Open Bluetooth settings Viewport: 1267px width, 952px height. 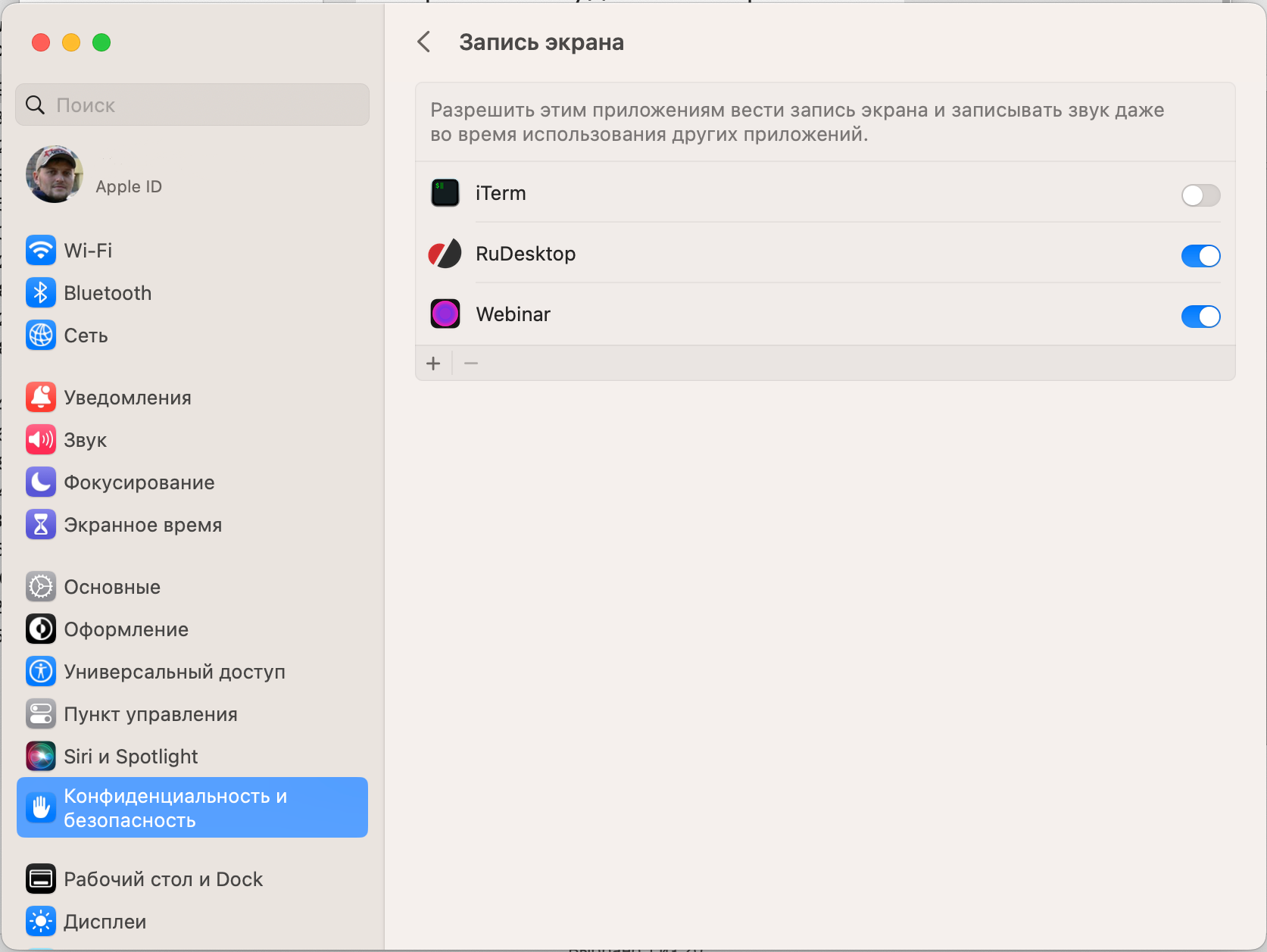point(192,292)
